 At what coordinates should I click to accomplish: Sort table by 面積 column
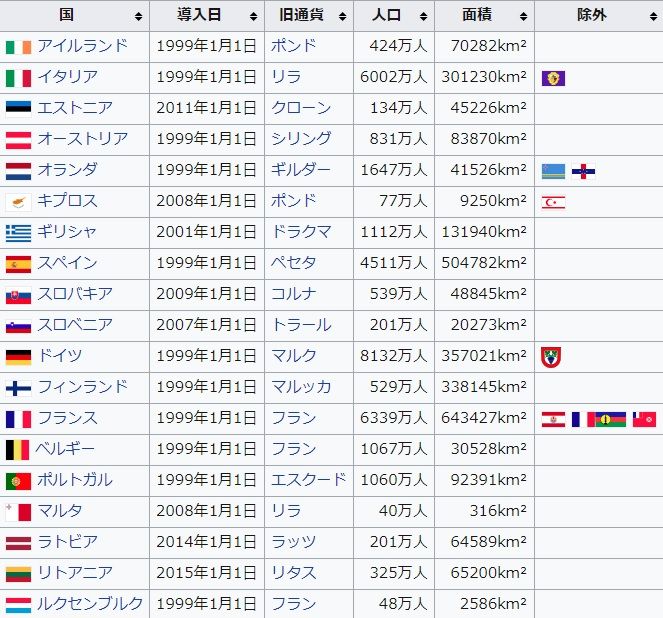pos(524,16)
